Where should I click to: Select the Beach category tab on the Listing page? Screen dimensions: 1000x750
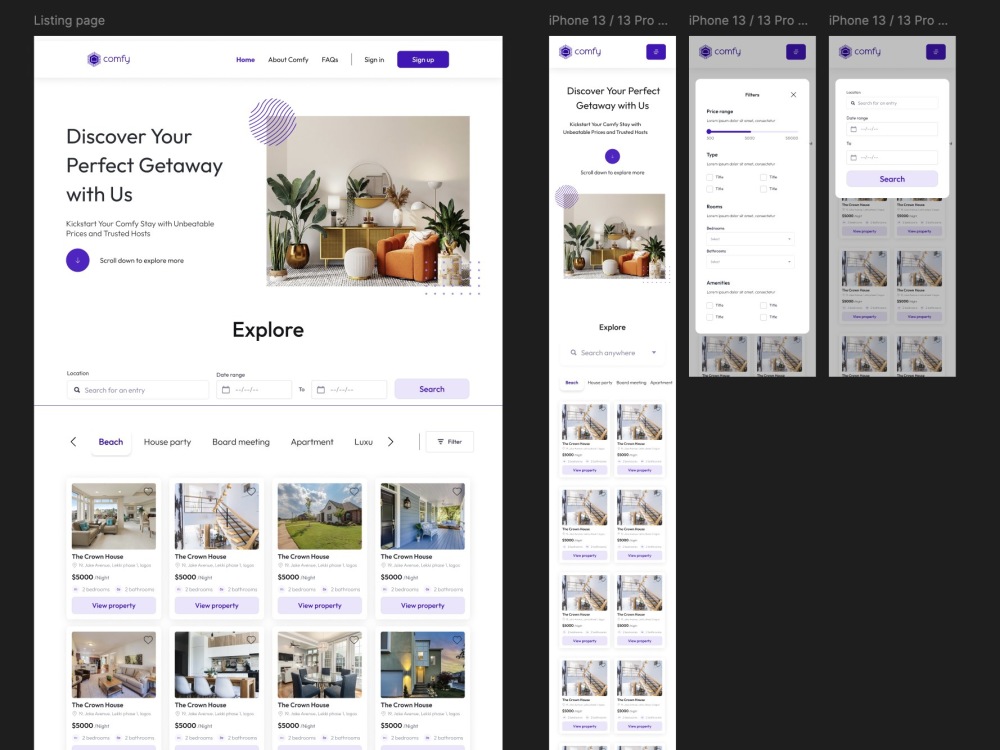pos(111,442)
